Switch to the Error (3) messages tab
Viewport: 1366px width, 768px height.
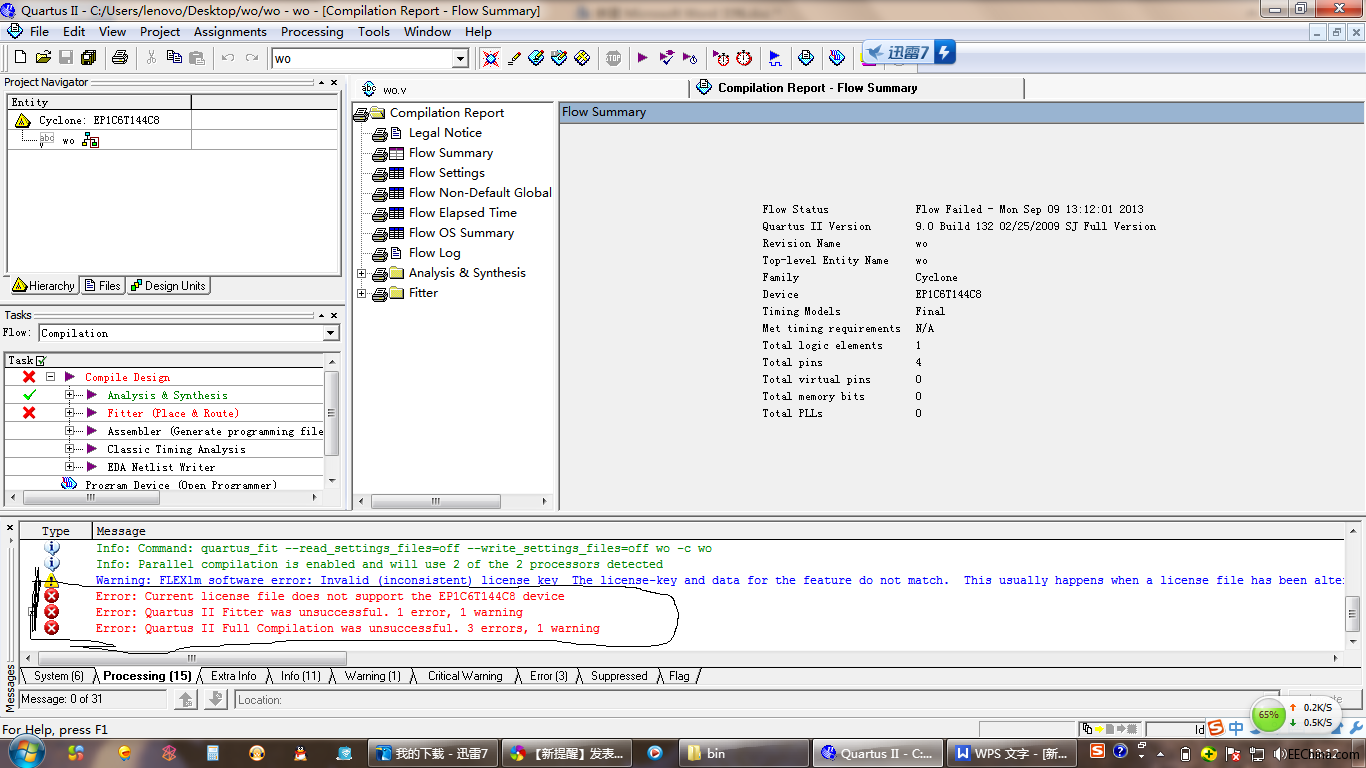pos(548,676)
